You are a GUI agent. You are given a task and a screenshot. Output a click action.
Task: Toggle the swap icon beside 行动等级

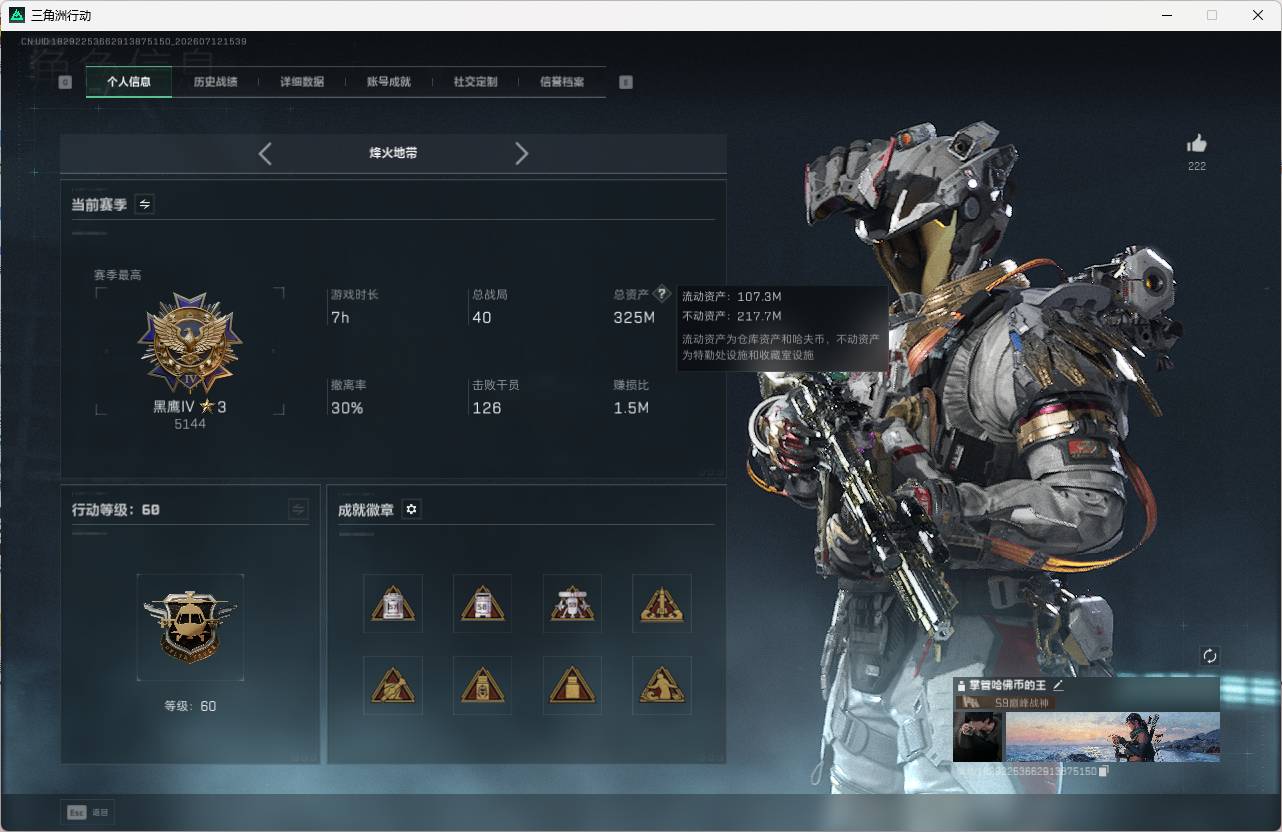[298, 510]
